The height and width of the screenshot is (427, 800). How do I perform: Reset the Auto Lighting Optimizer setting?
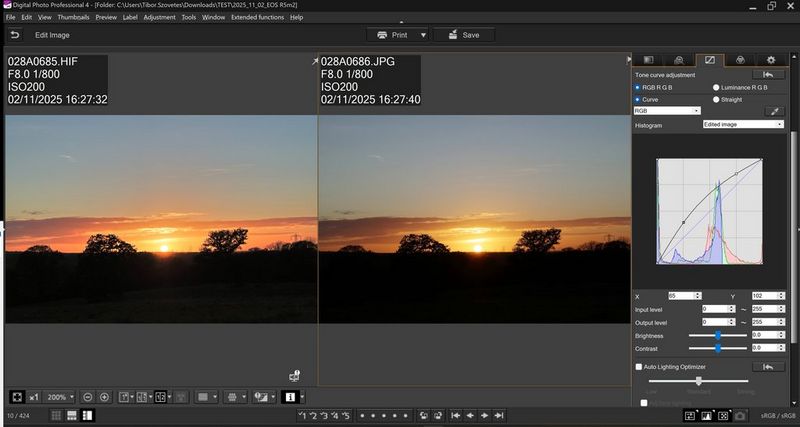click(x=768, y=367)
